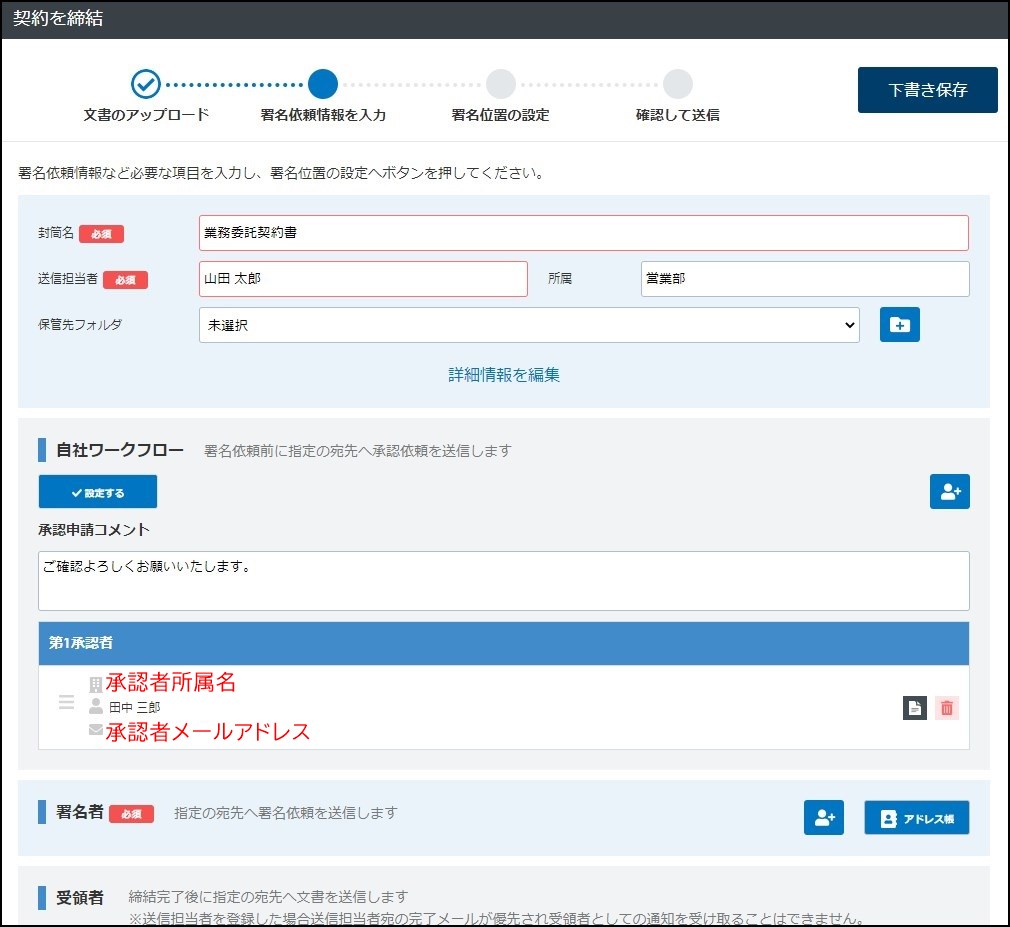
Task: Toggle the 設定する workflow button
Action: point(98,492)
